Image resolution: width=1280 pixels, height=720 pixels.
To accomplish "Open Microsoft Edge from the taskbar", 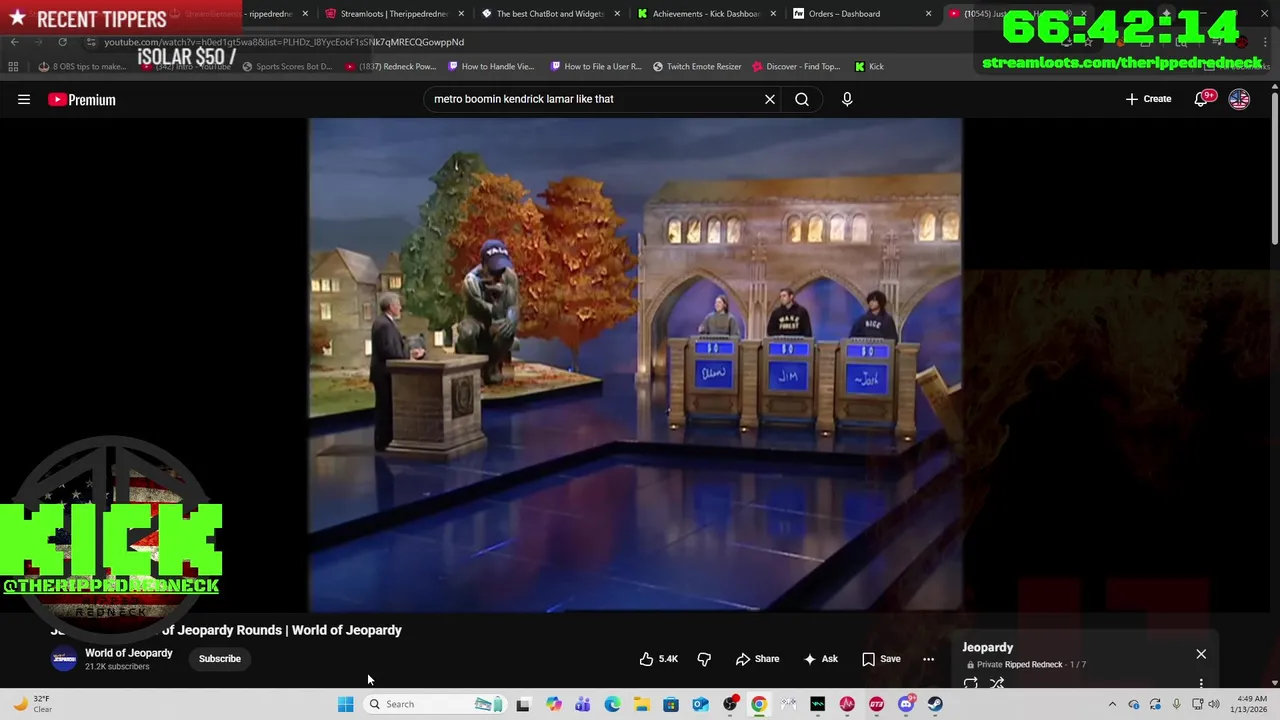I will (612, 704).
